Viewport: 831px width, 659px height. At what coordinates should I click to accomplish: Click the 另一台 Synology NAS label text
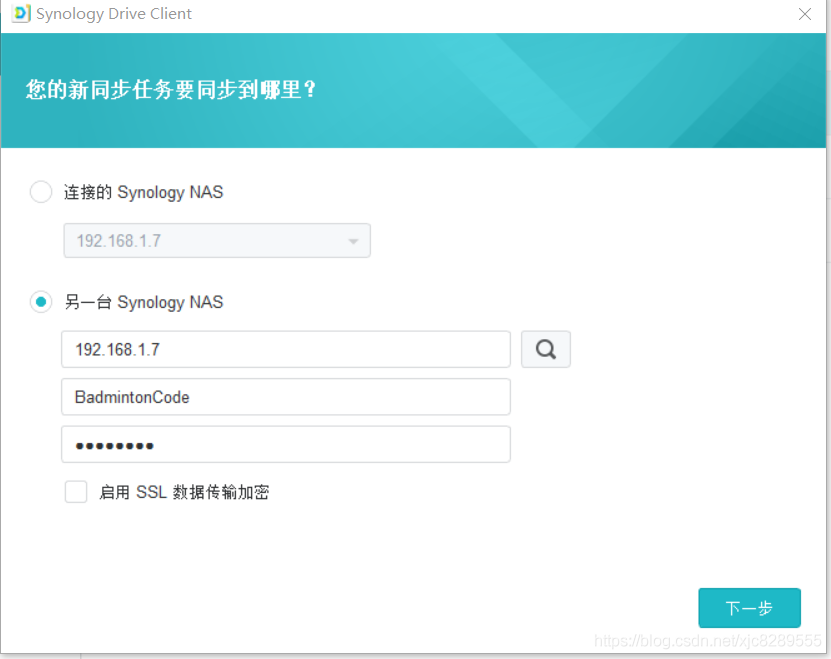coord(144,302)
